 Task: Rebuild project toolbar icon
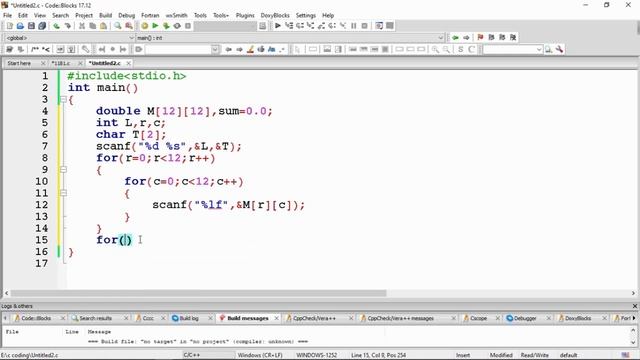pyautogui.click(x=177, y=26)
